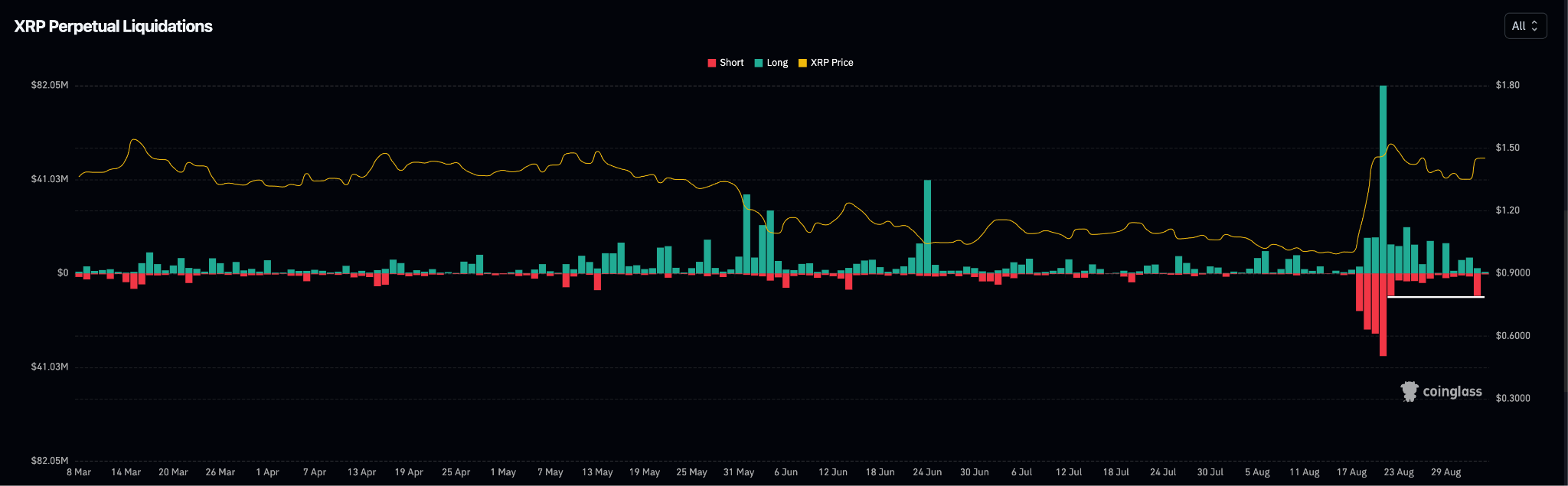Click the 18 Jul date label
1568x486 pixels.
[1116, 472]
